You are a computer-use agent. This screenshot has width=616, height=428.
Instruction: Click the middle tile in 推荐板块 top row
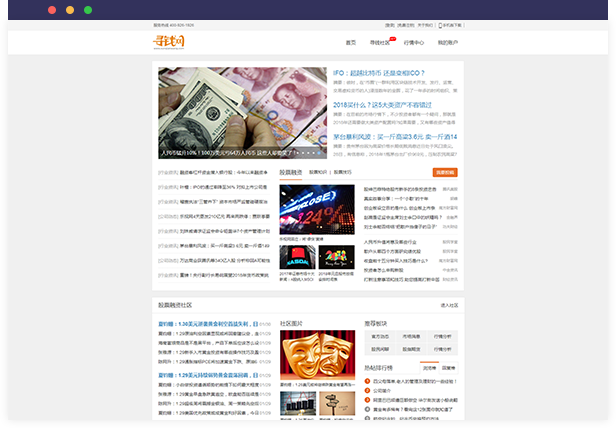[411, 336]
